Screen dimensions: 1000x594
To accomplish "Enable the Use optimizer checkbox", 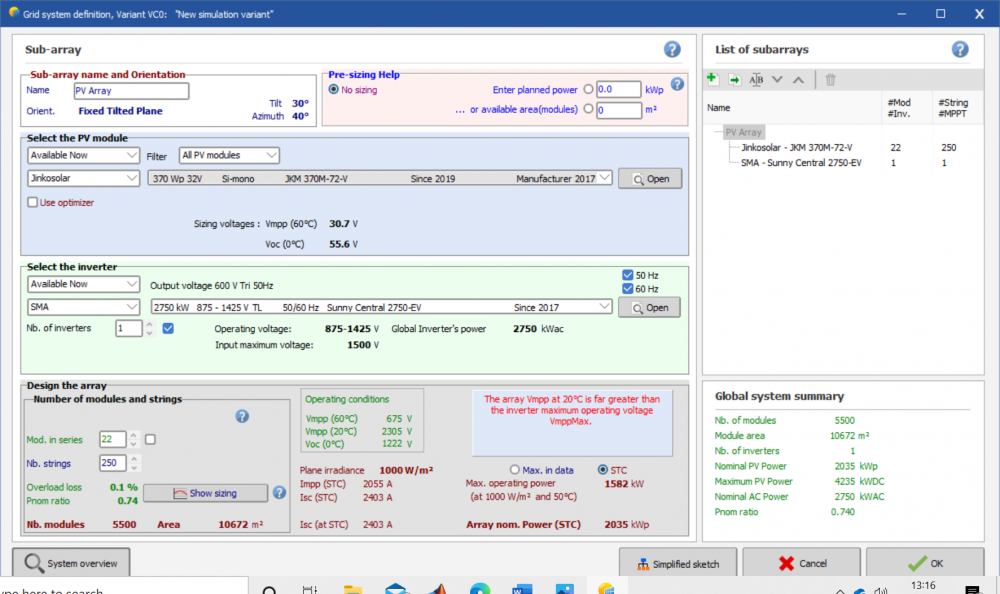I will (x=33, y=203).
